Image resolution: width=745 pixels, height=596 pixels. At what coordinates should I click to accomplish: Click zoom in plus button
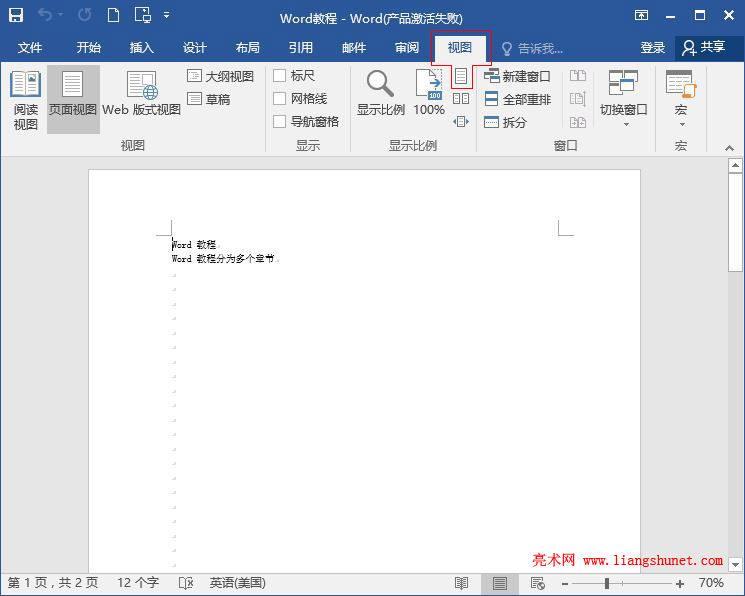coord(680,584)
